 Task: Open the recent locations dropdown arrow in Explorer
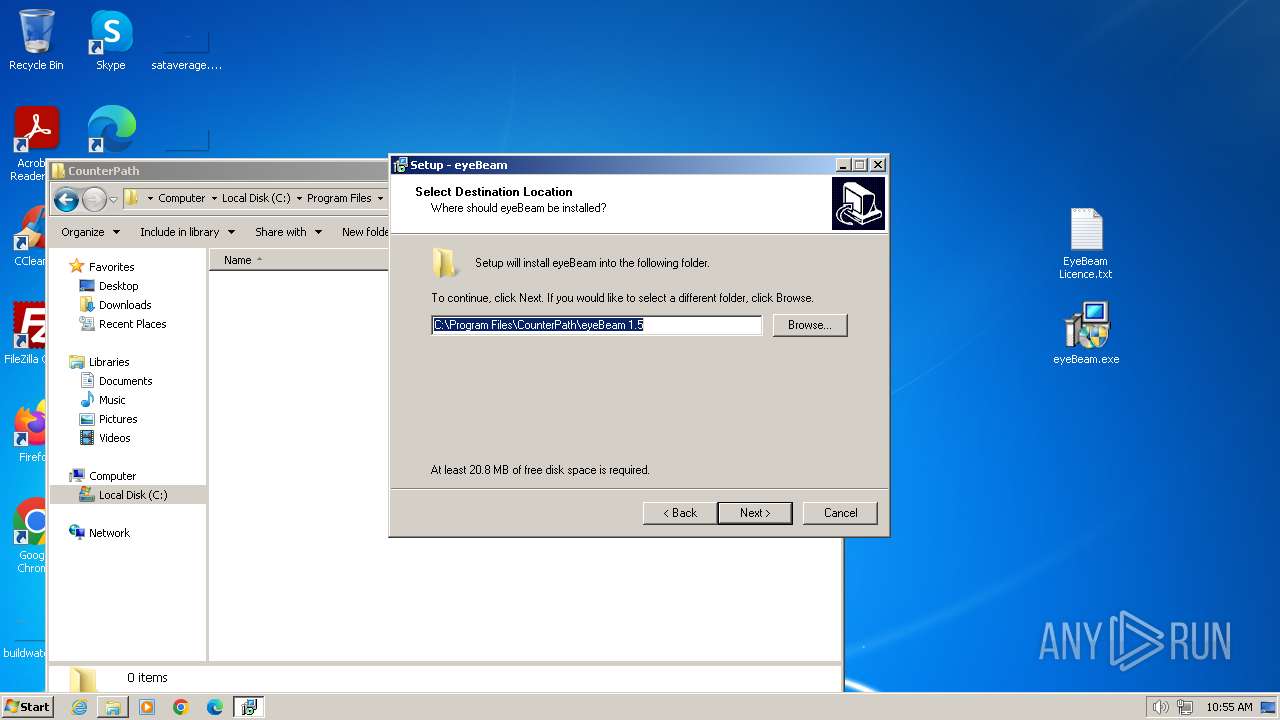(x=113, y=199)
